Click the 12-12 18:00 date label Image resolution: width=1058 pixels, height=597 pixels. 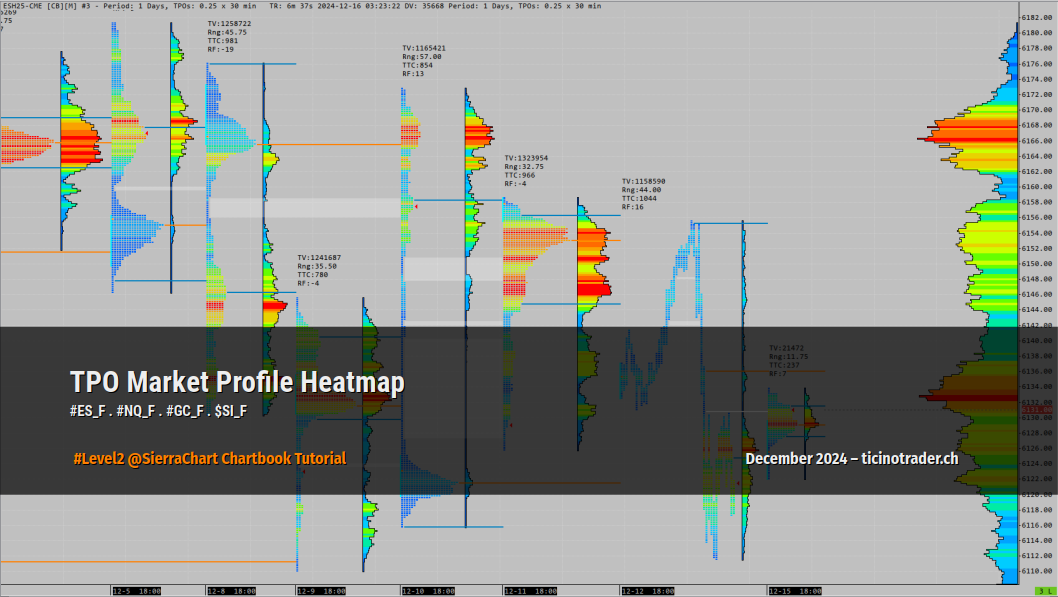[x=647, y=591]
